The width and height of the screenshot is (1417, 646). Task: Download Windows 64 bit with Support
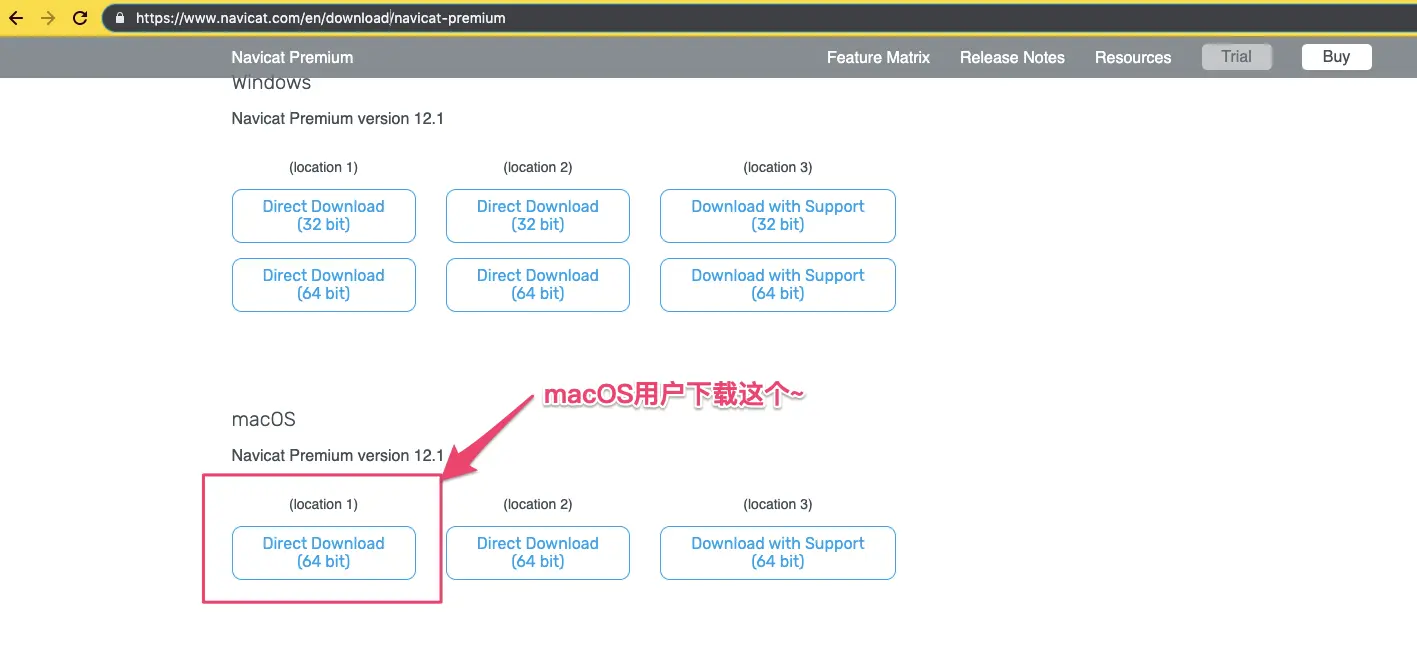(x=778, y=285)
